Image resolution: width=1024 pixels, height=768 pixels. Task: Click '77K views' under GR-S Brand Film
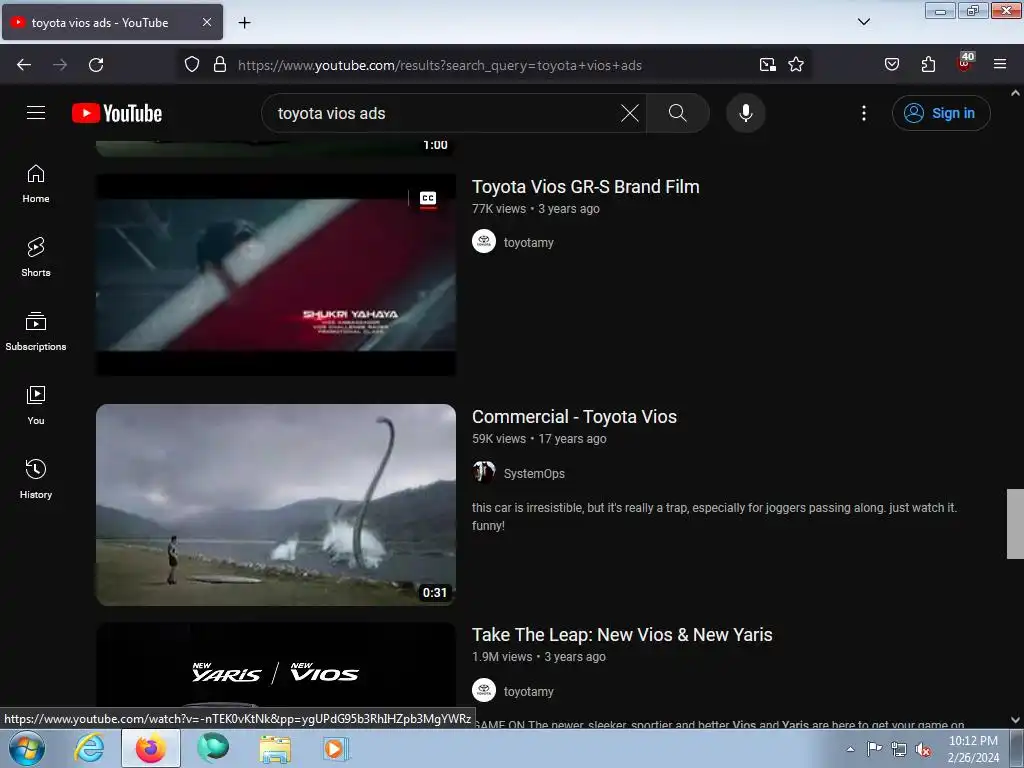499,209
